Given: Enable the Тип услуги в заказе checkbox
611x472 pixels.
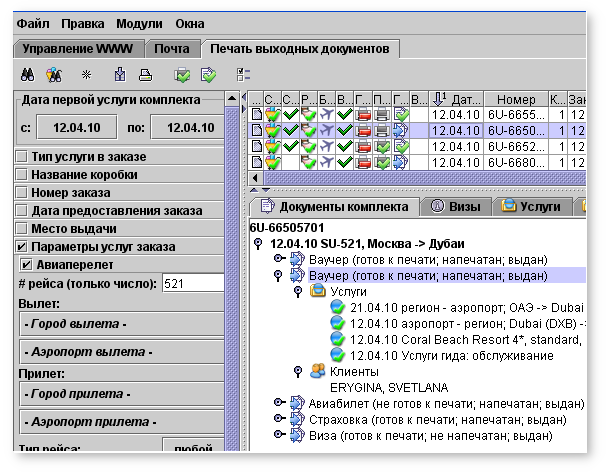Looking at the screenshot, I should pyautogui.click(x=22, y=157).
